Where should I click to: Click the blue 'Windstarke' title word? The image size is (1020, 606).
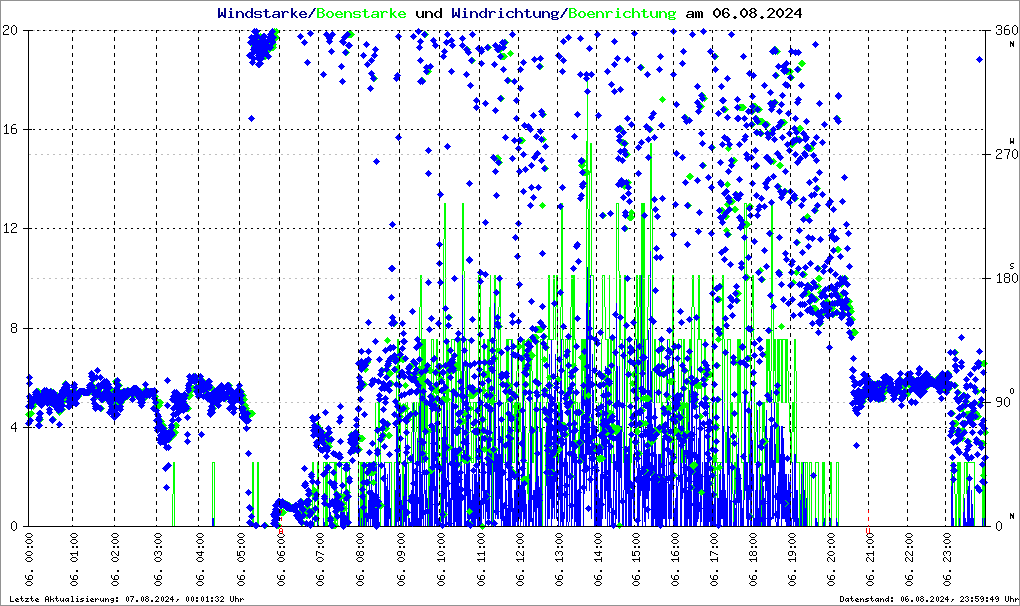pos(265,13)
